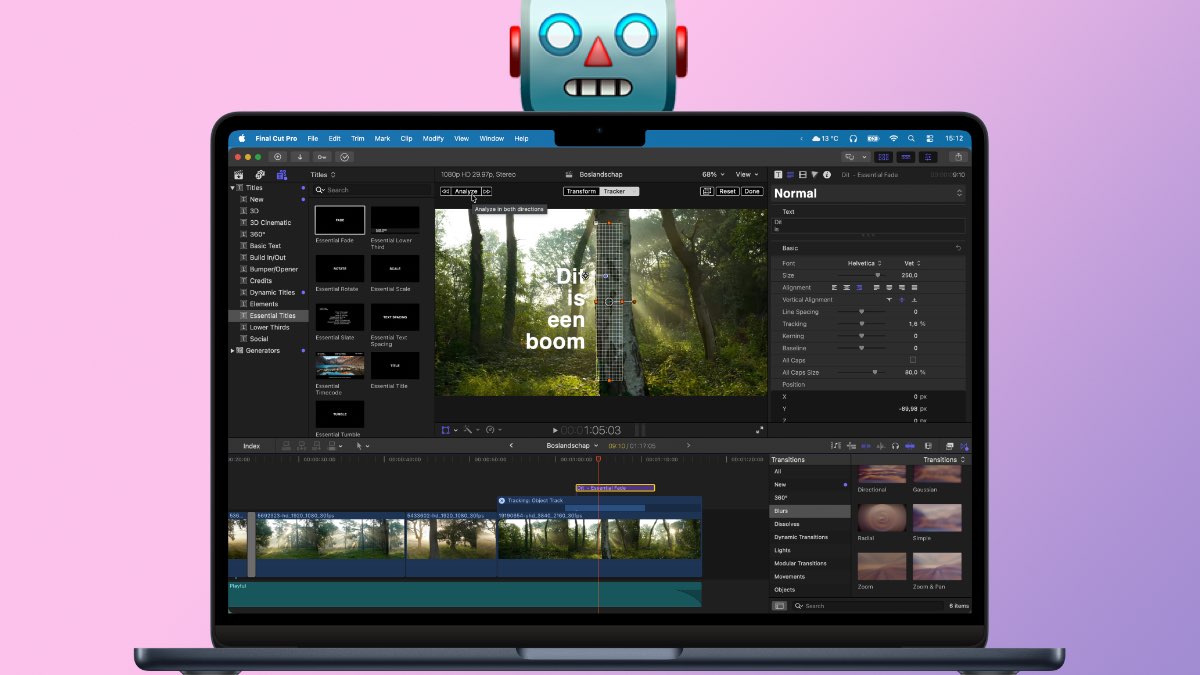This screenshot has width=1200, height=675.
Task: Expand the Generators tree item
Action: [233, 351]
